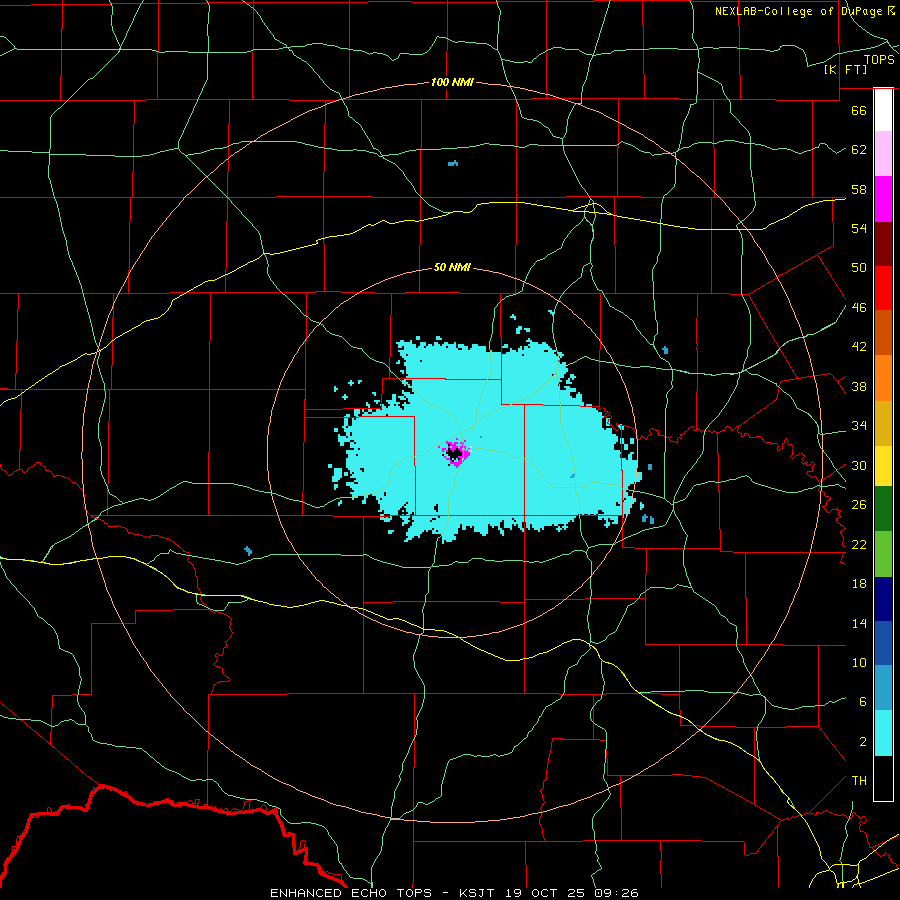Click the 100 NMI range ring label

click(x=452, y=83)
